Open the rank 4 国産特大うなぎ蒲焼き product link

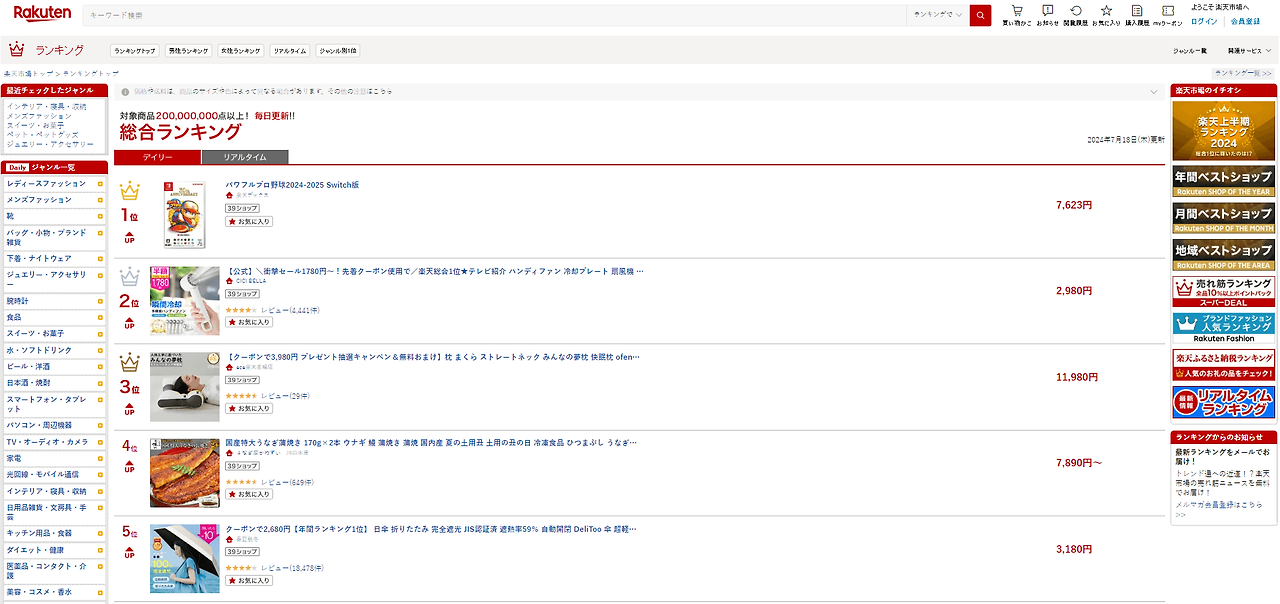(431, 443)
